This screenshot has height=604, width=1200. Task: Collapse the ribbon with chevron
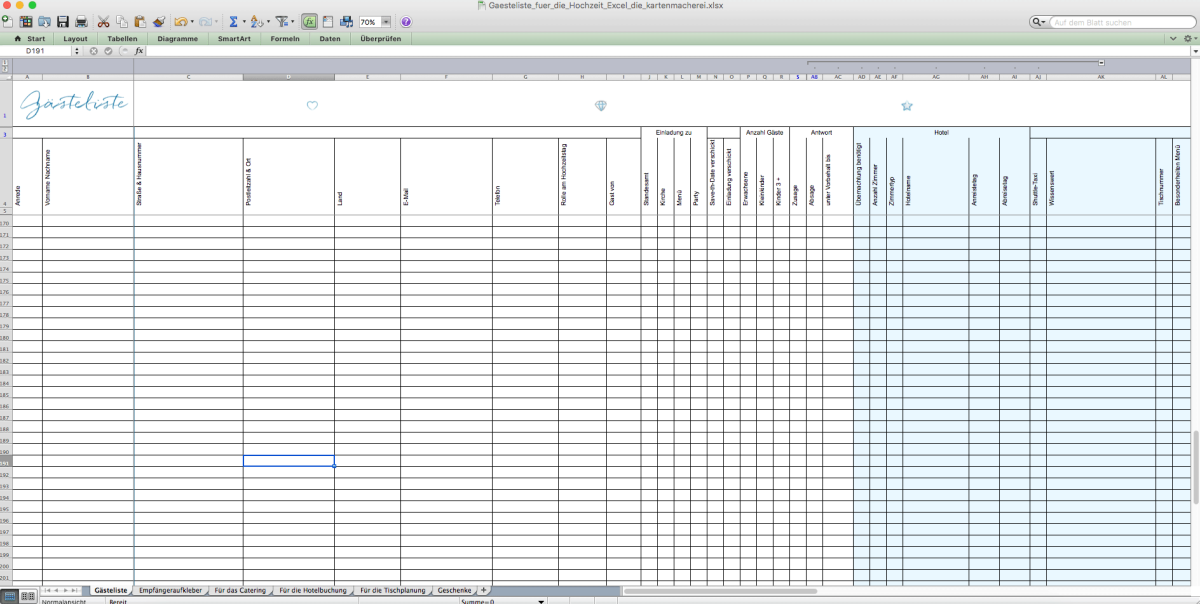[1174, 38]
